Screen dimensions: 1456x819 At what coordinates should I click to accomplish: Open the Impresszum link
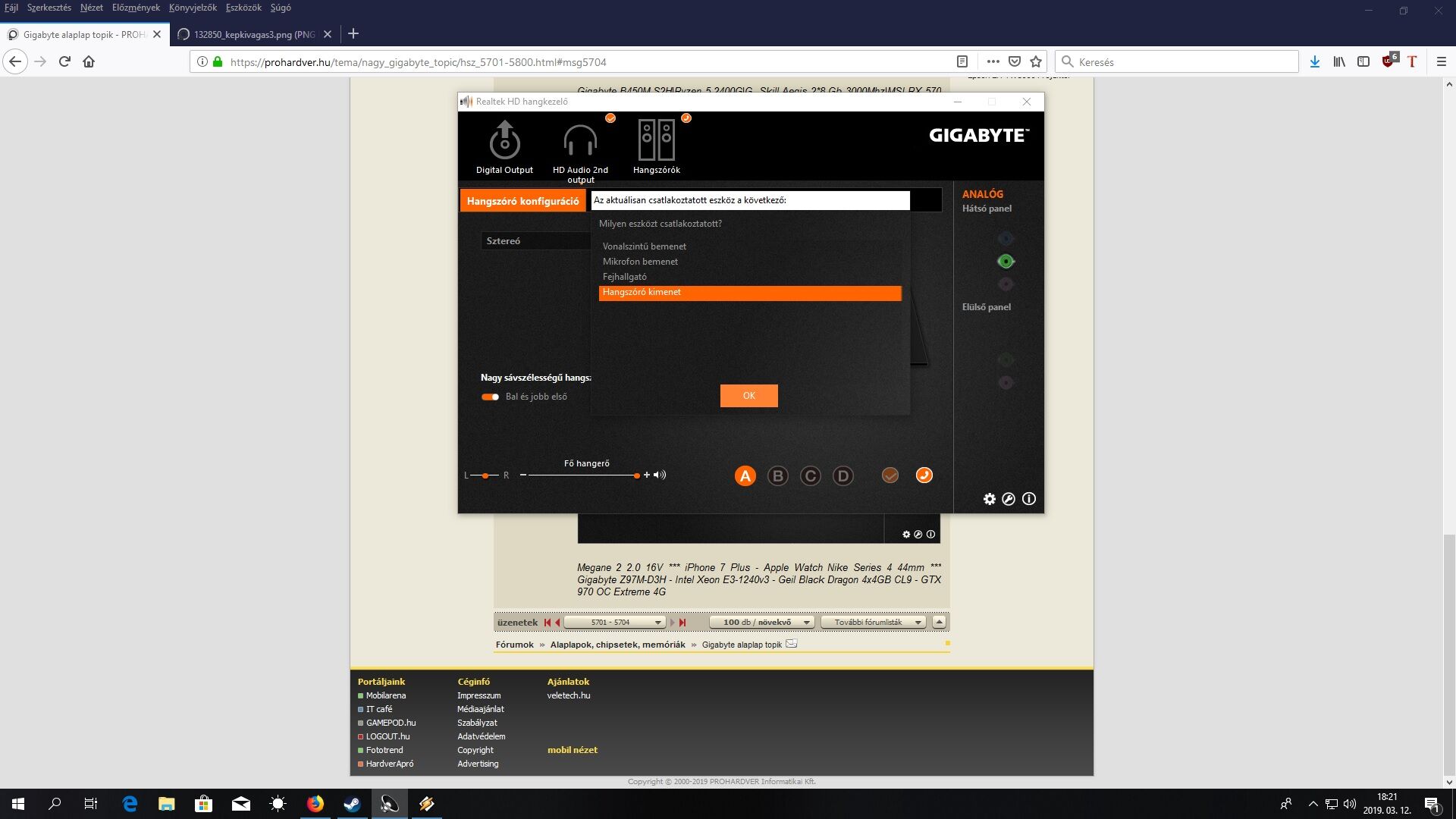[x=479, y=695]
